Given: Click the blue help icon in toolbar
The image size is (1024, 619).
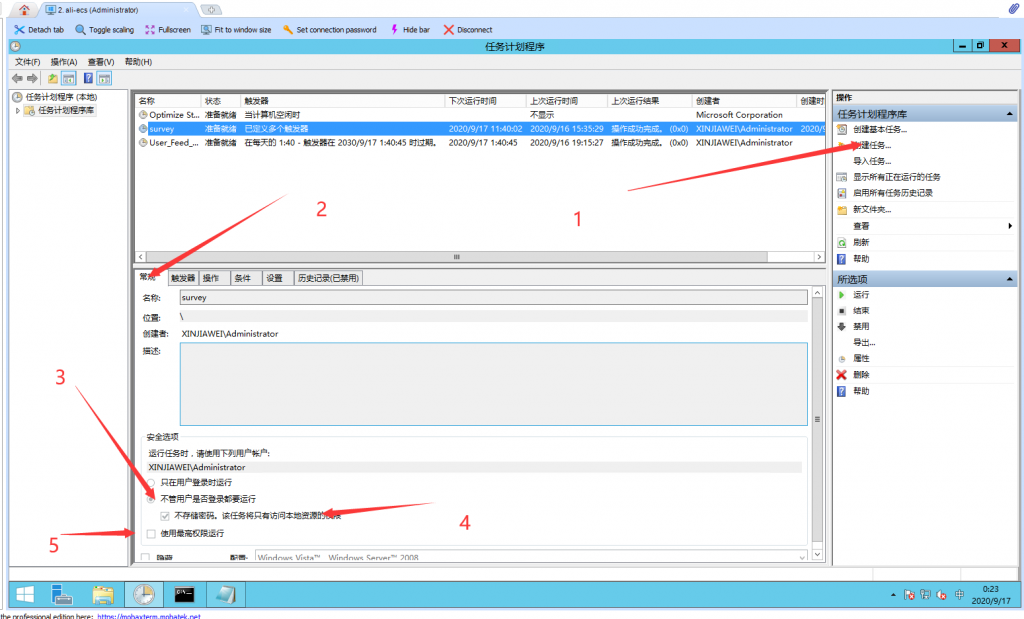Looking at the screenshot, I should (x=88, y=78).
